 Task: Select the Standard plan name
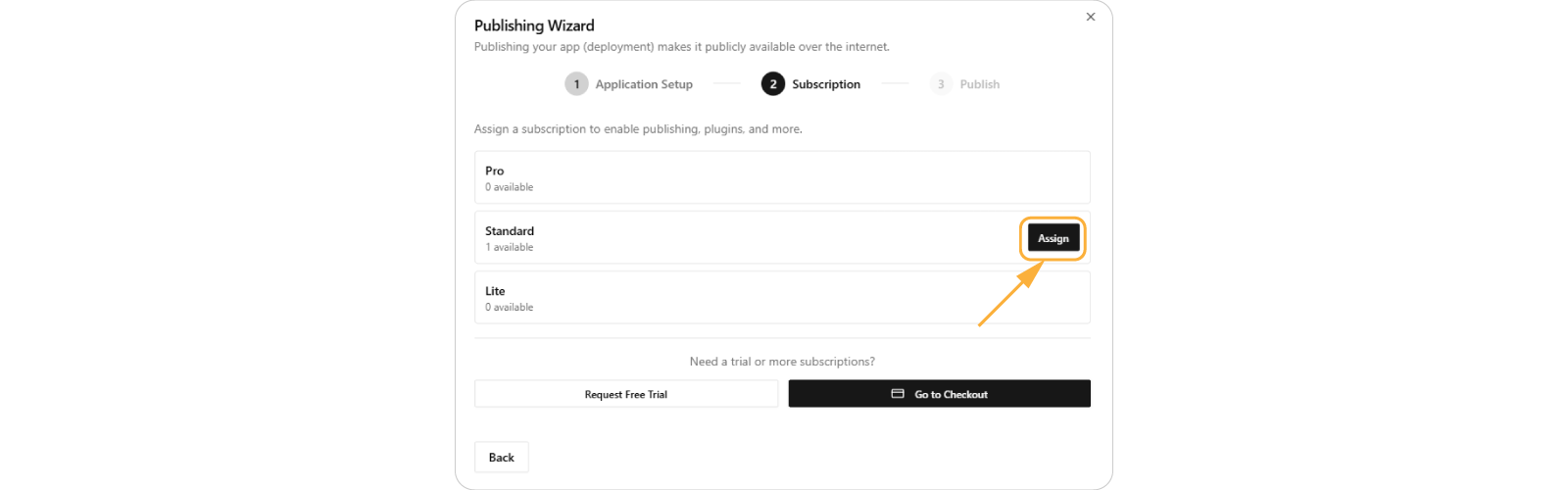pyautogui.click(x=510, y=231)
